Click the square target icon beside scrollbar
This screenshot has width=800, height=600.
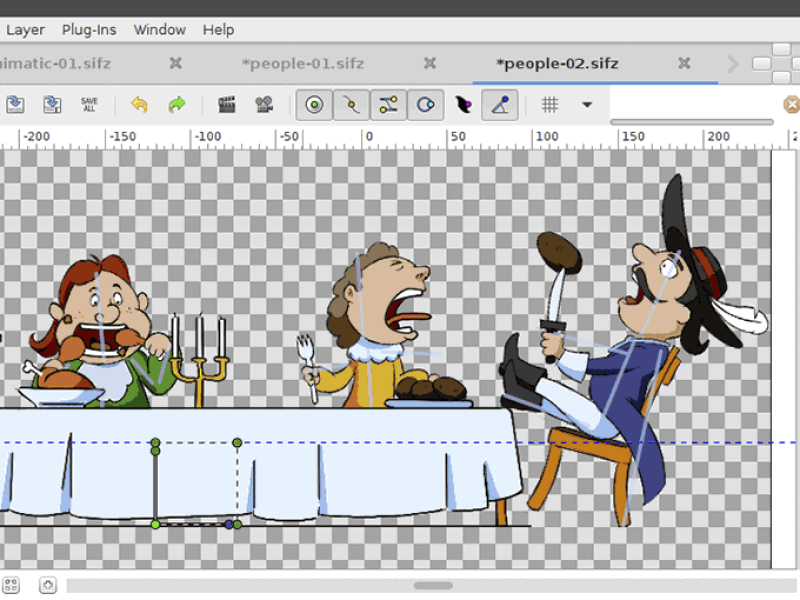coord(47,585)
